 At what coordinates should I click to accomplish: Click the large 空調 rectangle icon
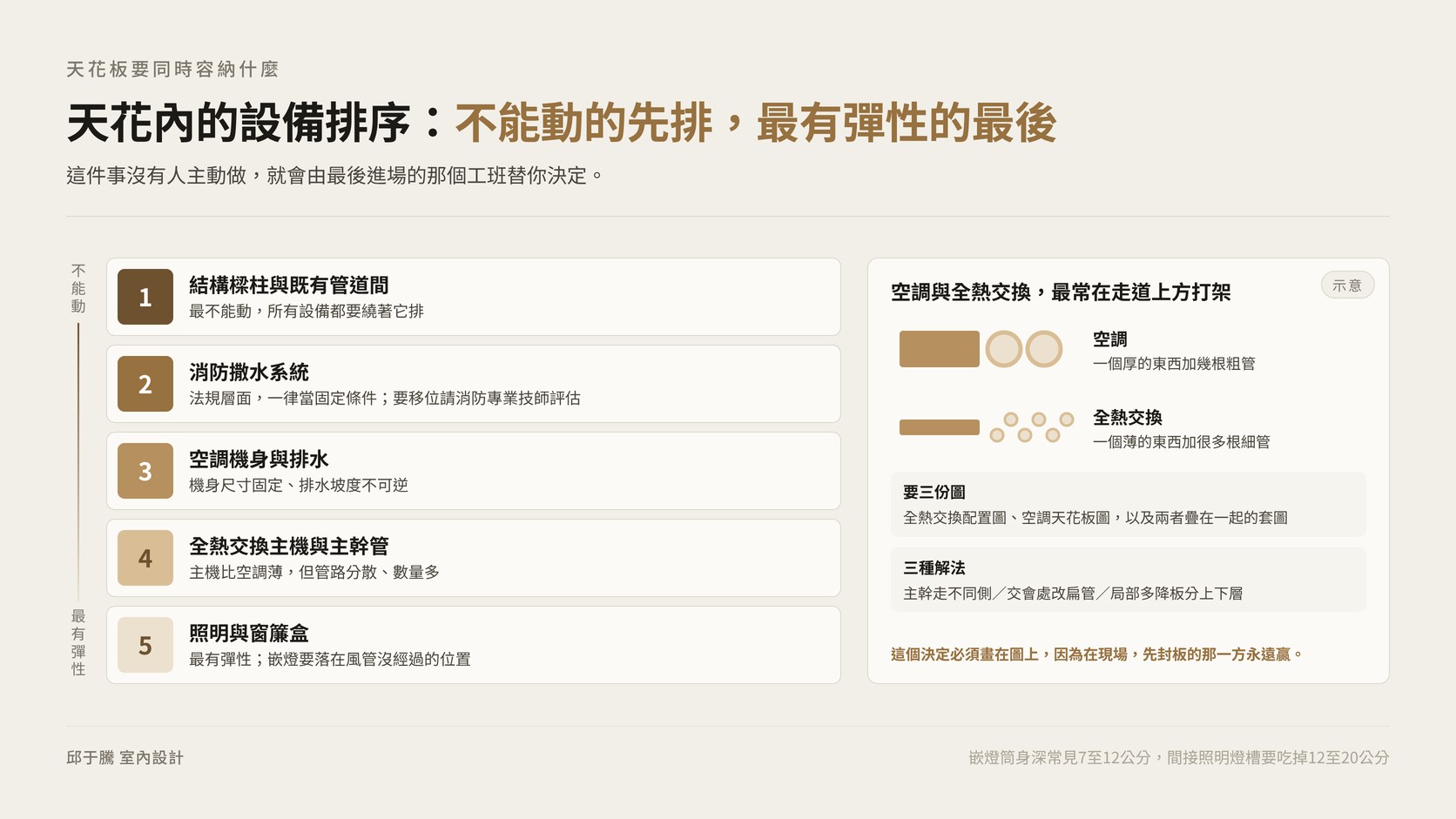click(939, 349)
